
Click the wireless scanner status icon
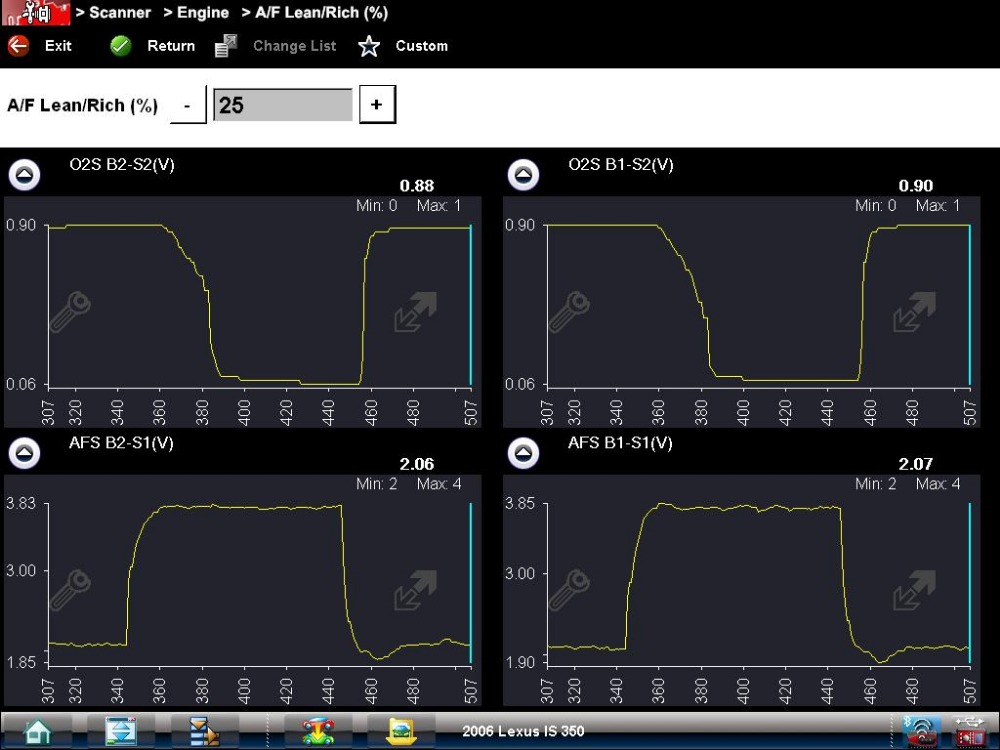point(921,731)
